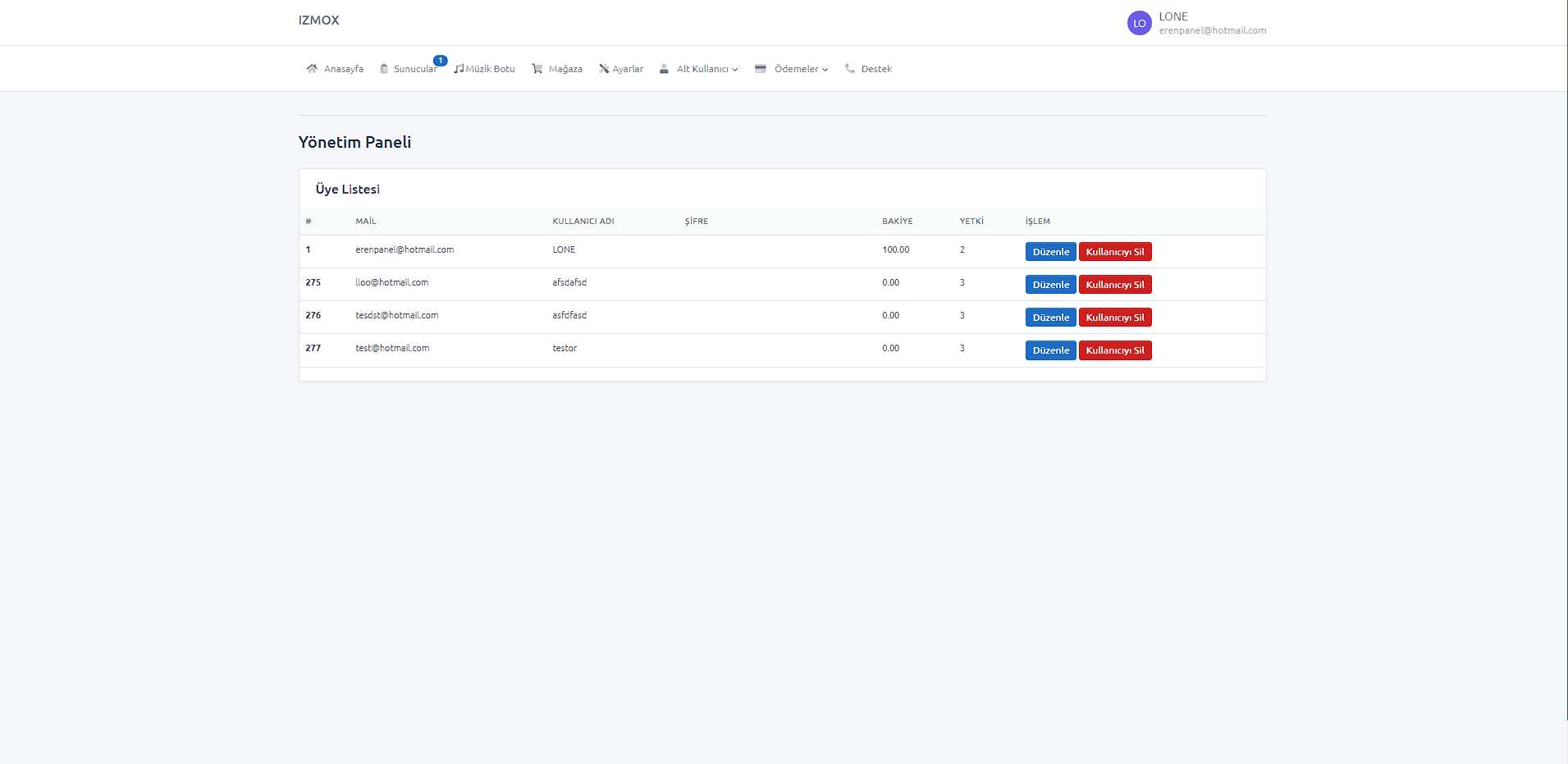Go to the Mağaza menu item
1568x764 pixels.
565,69
